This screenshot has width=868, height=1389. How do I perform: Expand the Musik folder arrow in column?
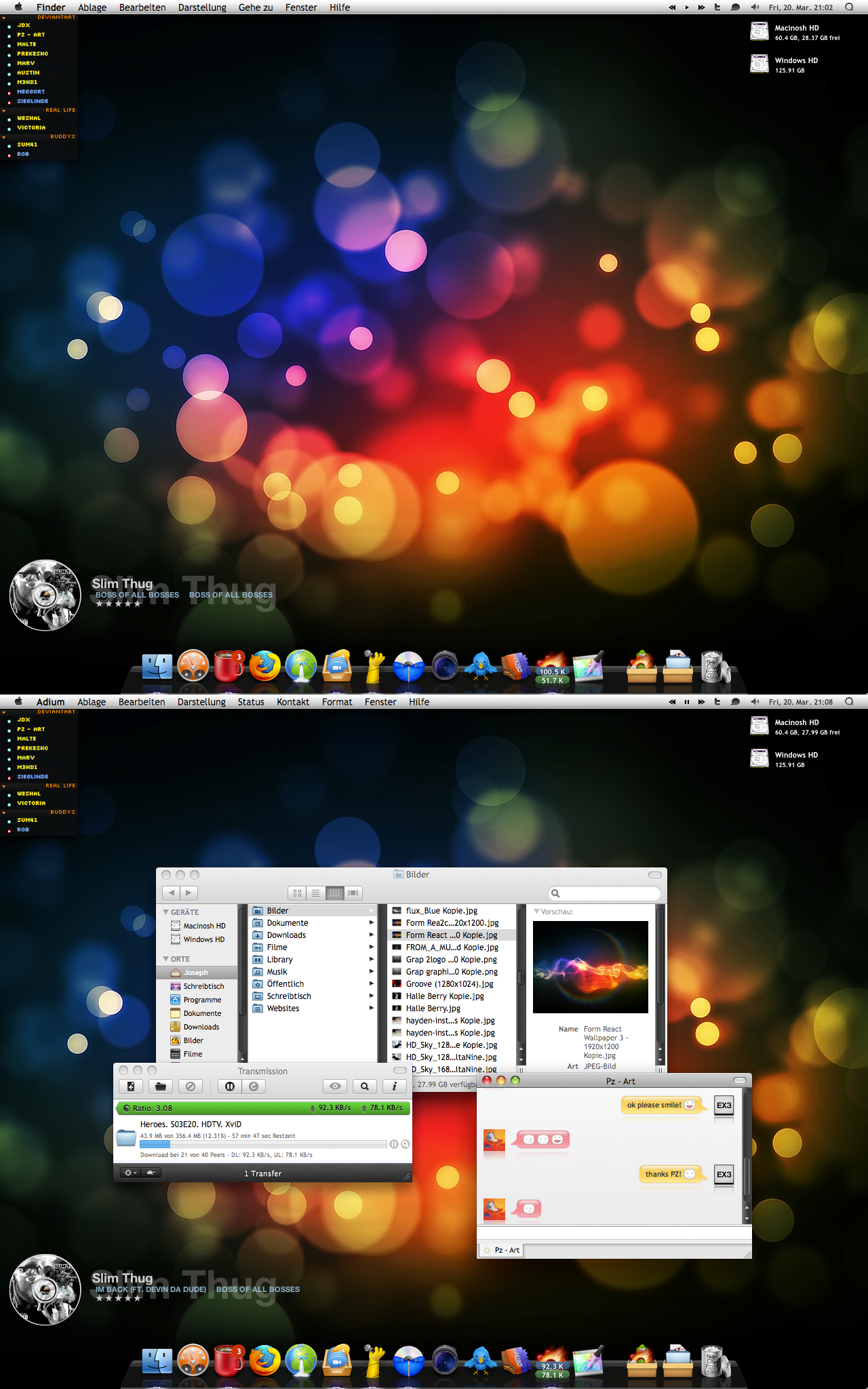pos(371,972)
